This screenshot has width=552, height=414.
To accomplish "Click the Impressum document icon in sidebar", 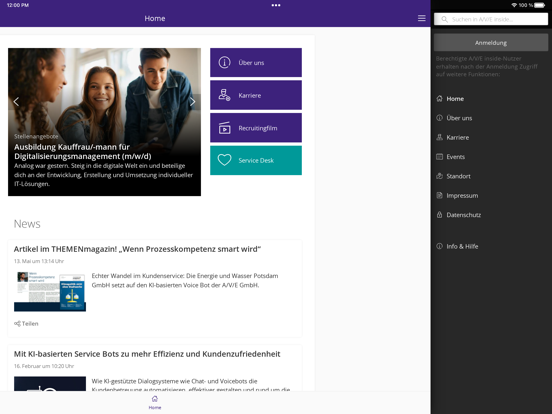I will 439,195.
